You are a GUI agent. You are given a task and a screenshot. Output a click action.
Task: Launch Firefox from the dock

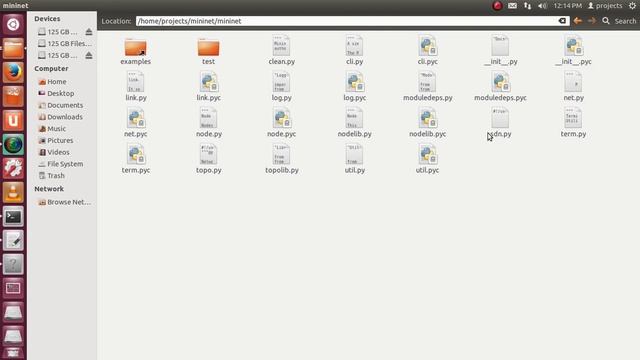[13, 72]
